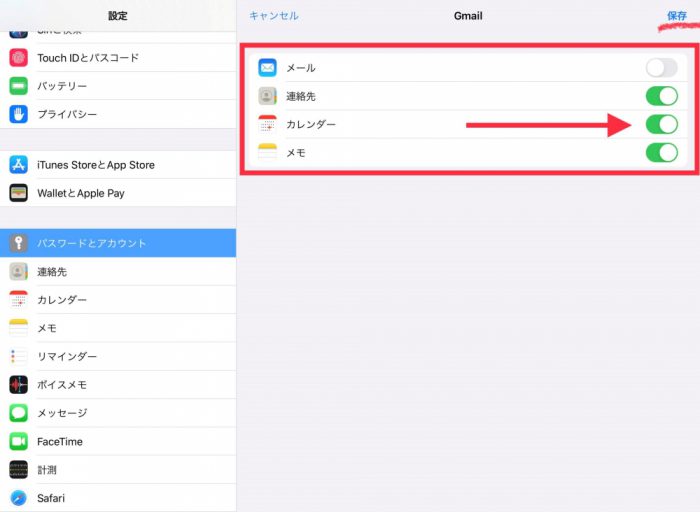Tap the blue Privacy hand icon
This screenshot has height=512, width=700.
point(18,114)
